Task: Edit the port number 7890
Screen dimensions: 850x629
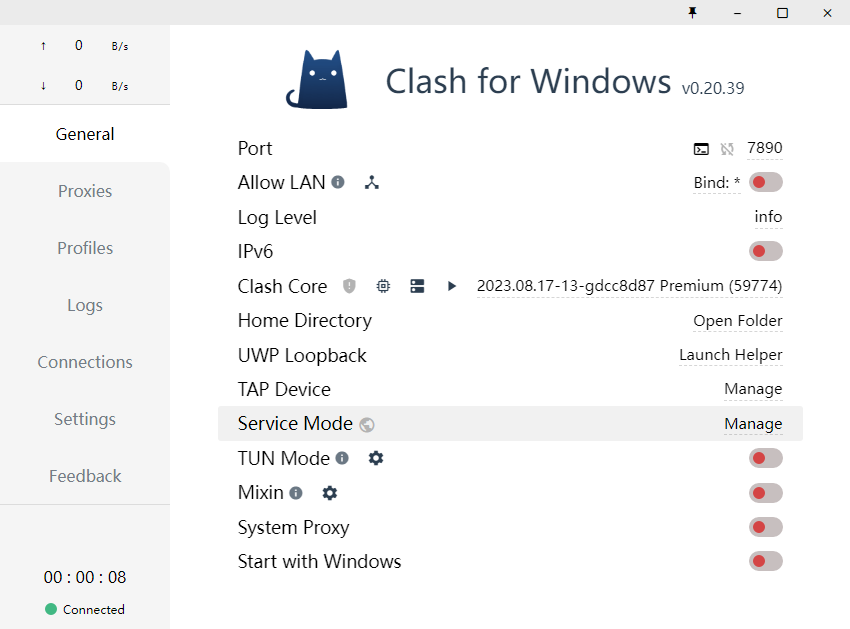Action: click(765, 148)
